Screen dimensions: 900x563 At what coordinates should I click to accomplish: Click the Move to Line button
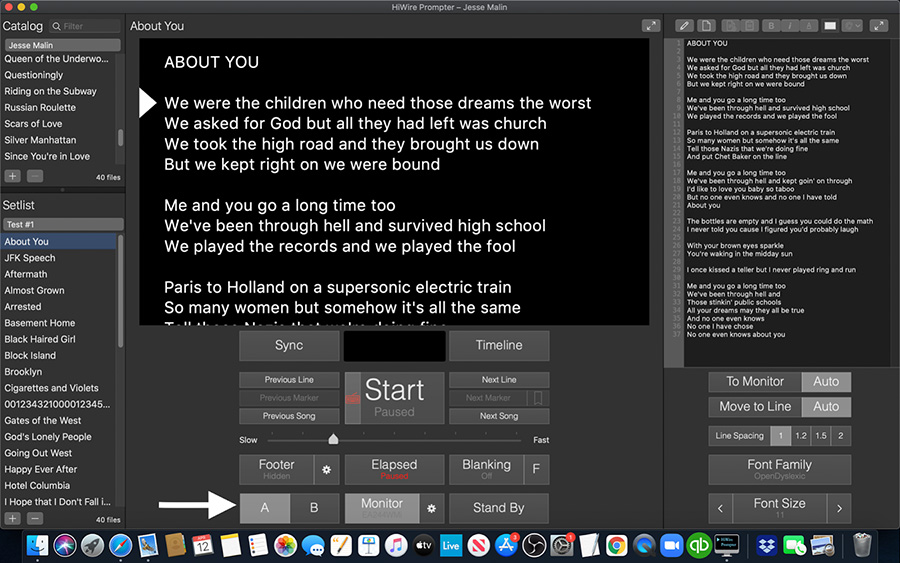755,407
